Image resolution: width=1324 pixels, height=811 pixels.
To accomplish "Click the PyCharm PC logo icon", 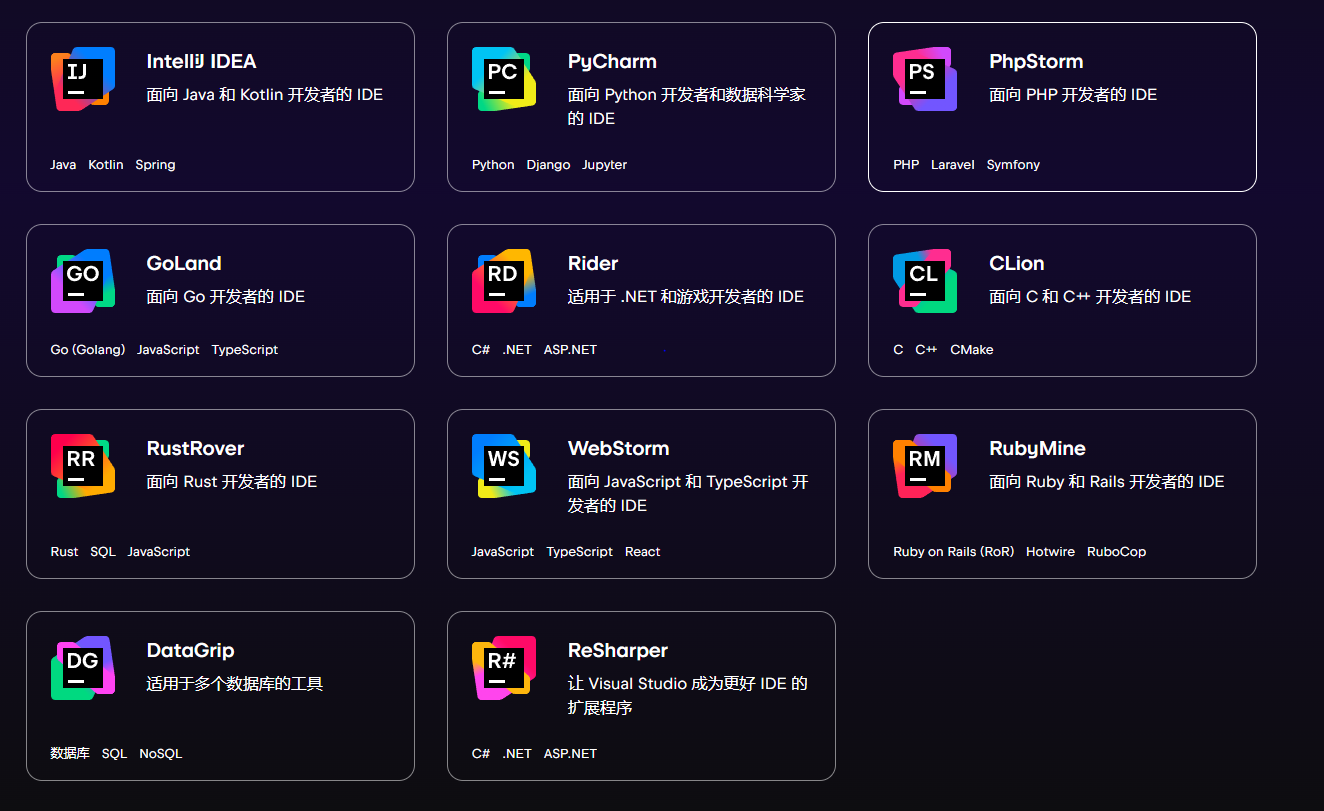I will tap(504, 79).
